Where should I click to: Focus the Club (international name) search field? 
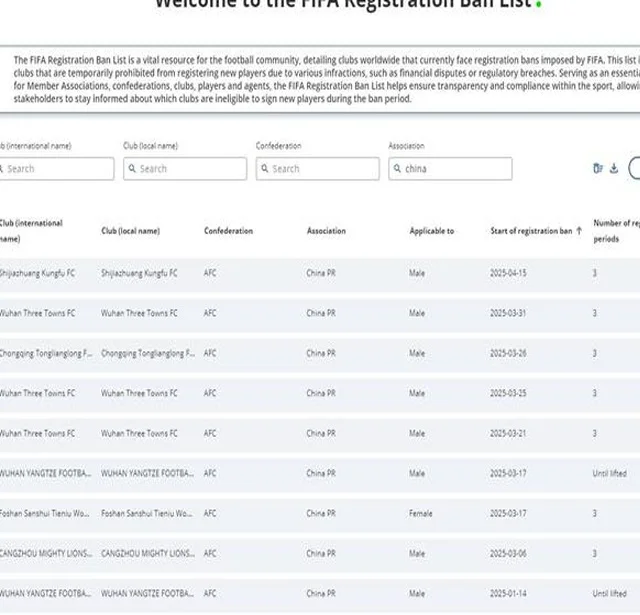tap(55, 169)
